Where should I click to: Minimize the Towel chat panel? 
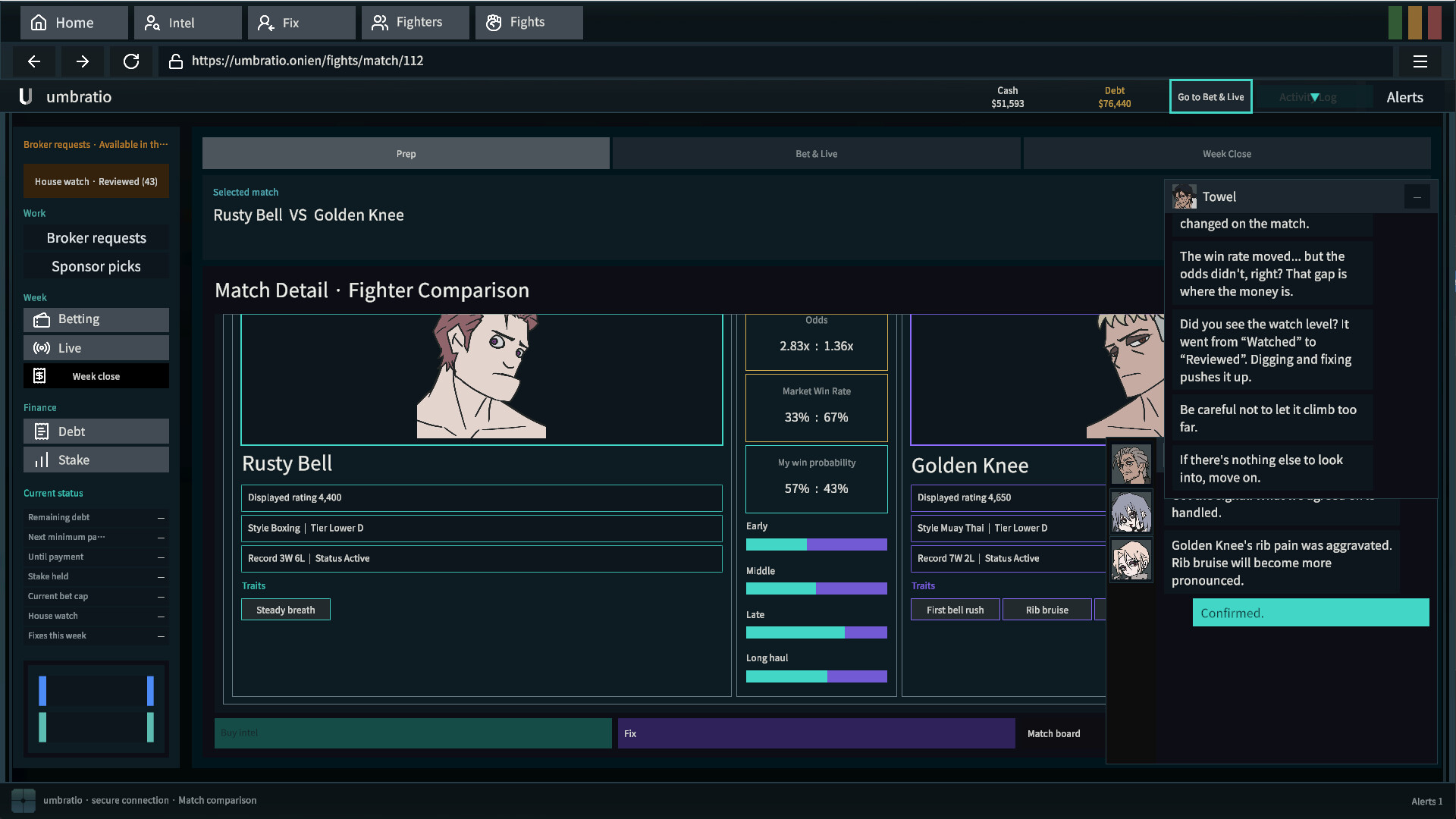pos(1417,197)
